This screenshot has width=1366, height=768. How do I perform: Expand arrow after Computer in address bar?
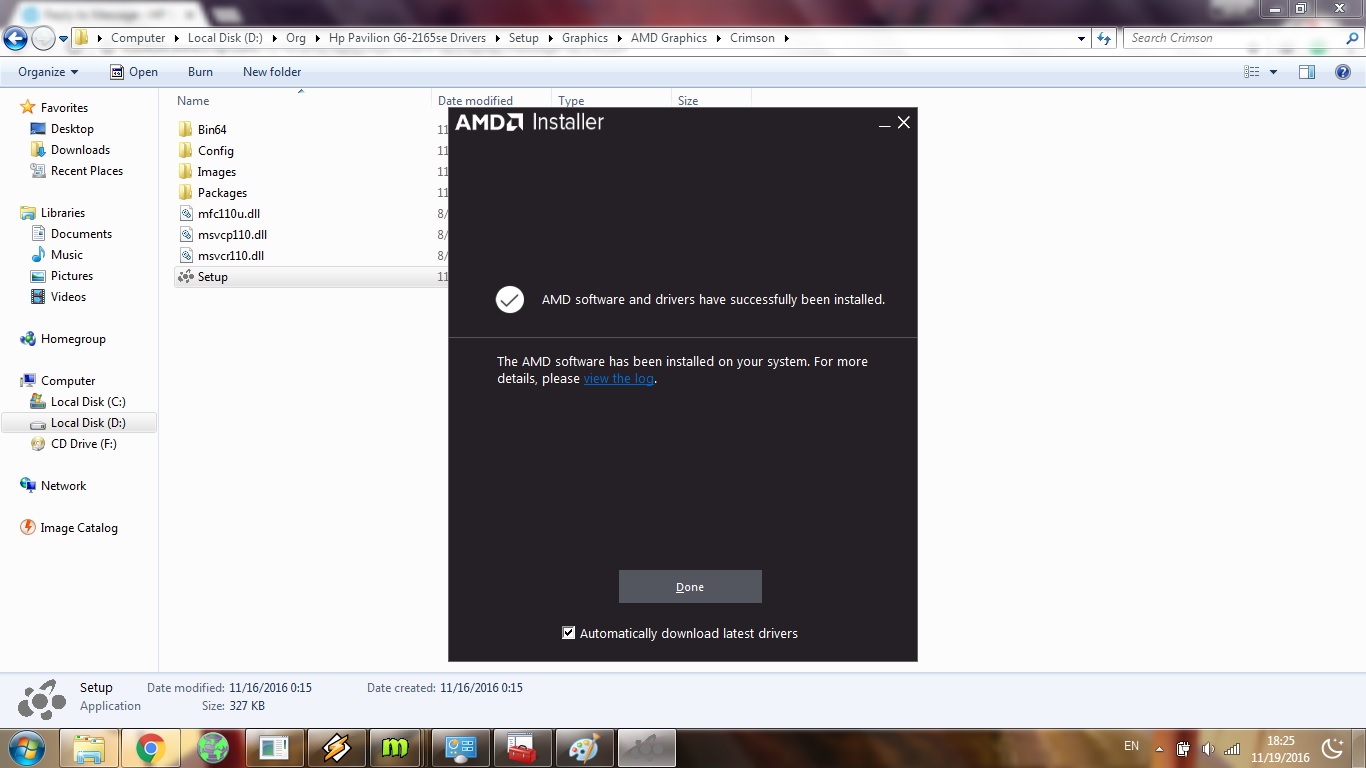177,38
